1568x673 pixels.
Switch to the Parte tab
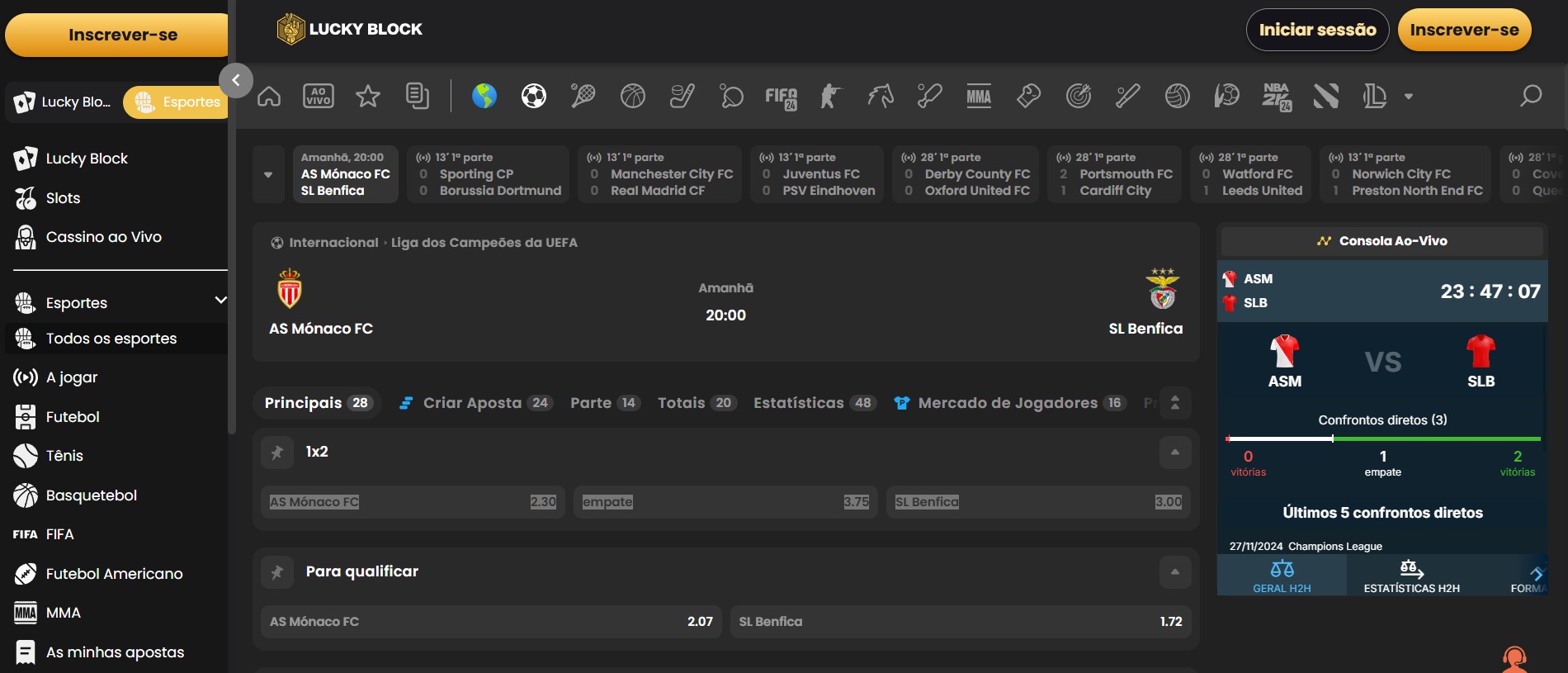coord(605,403)
